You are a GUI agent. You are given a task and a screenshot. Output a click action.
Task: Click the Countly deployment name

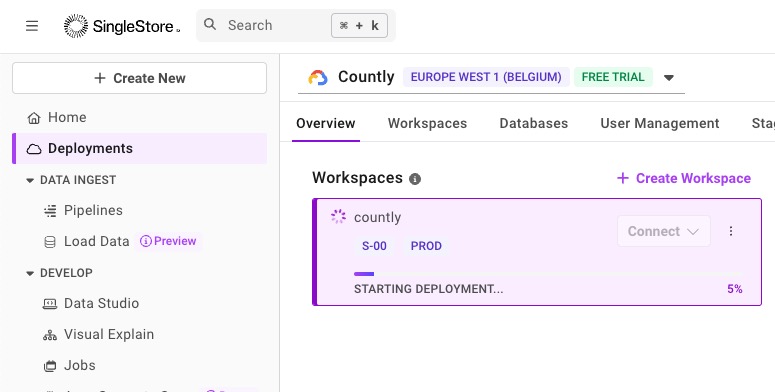(x=366, y=77)
